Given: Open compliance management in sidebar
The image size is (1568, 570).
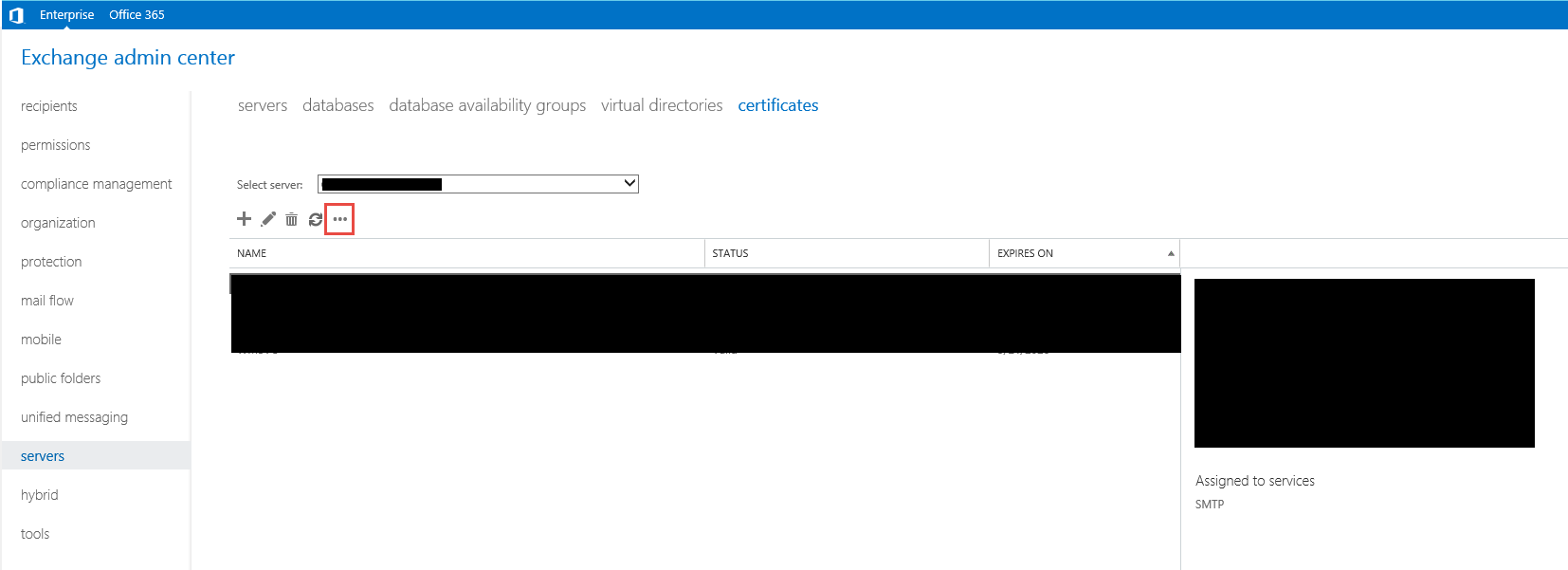Looking at the screenshot, I should (97, 184).
